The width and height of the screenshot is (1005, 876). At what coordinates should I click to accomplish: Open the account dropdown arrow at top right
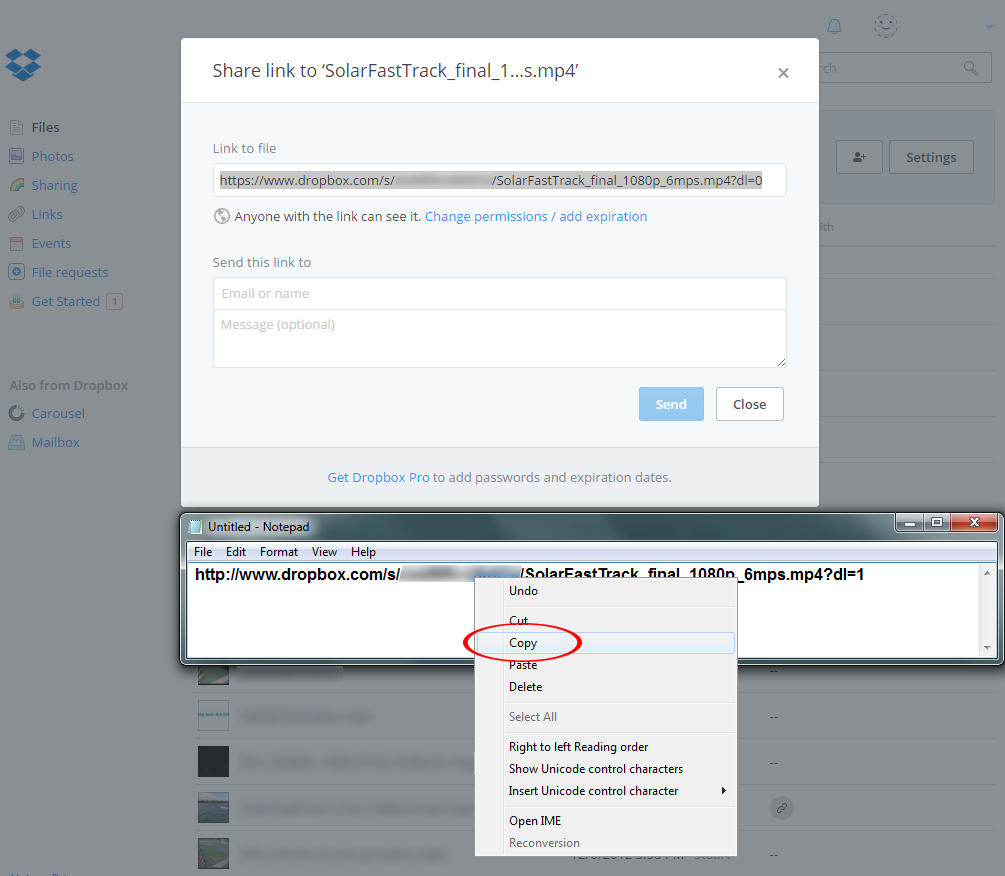[989, 27]
